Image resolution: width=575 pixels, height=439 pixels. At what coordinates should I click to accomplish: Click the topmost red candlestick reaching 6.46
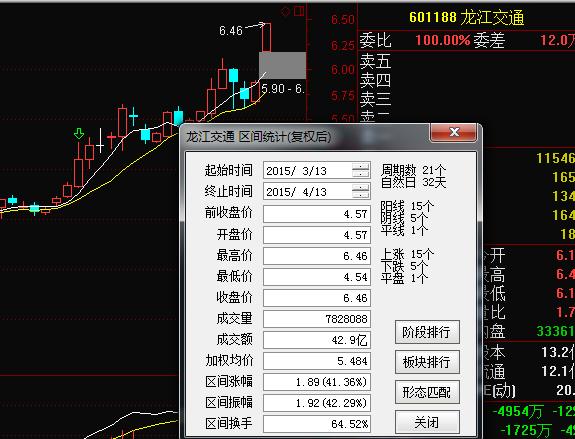point(267,37)
